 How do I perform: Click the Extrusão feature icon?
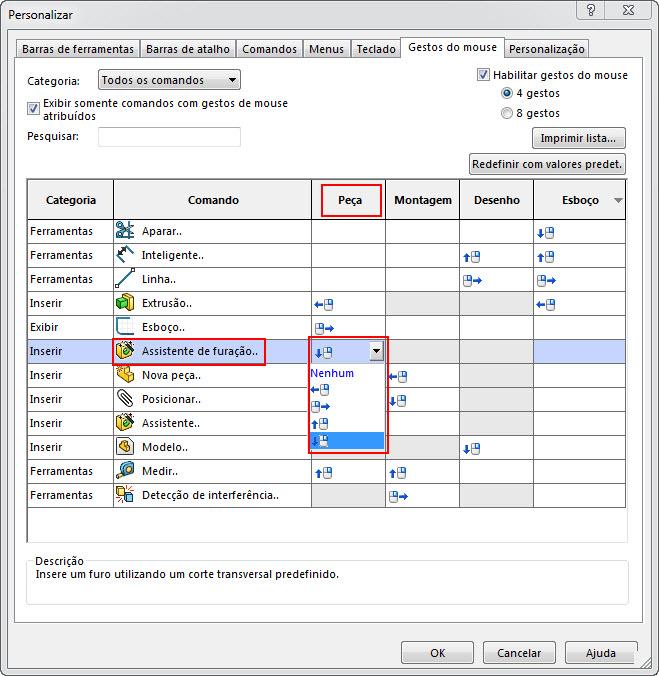125,303
